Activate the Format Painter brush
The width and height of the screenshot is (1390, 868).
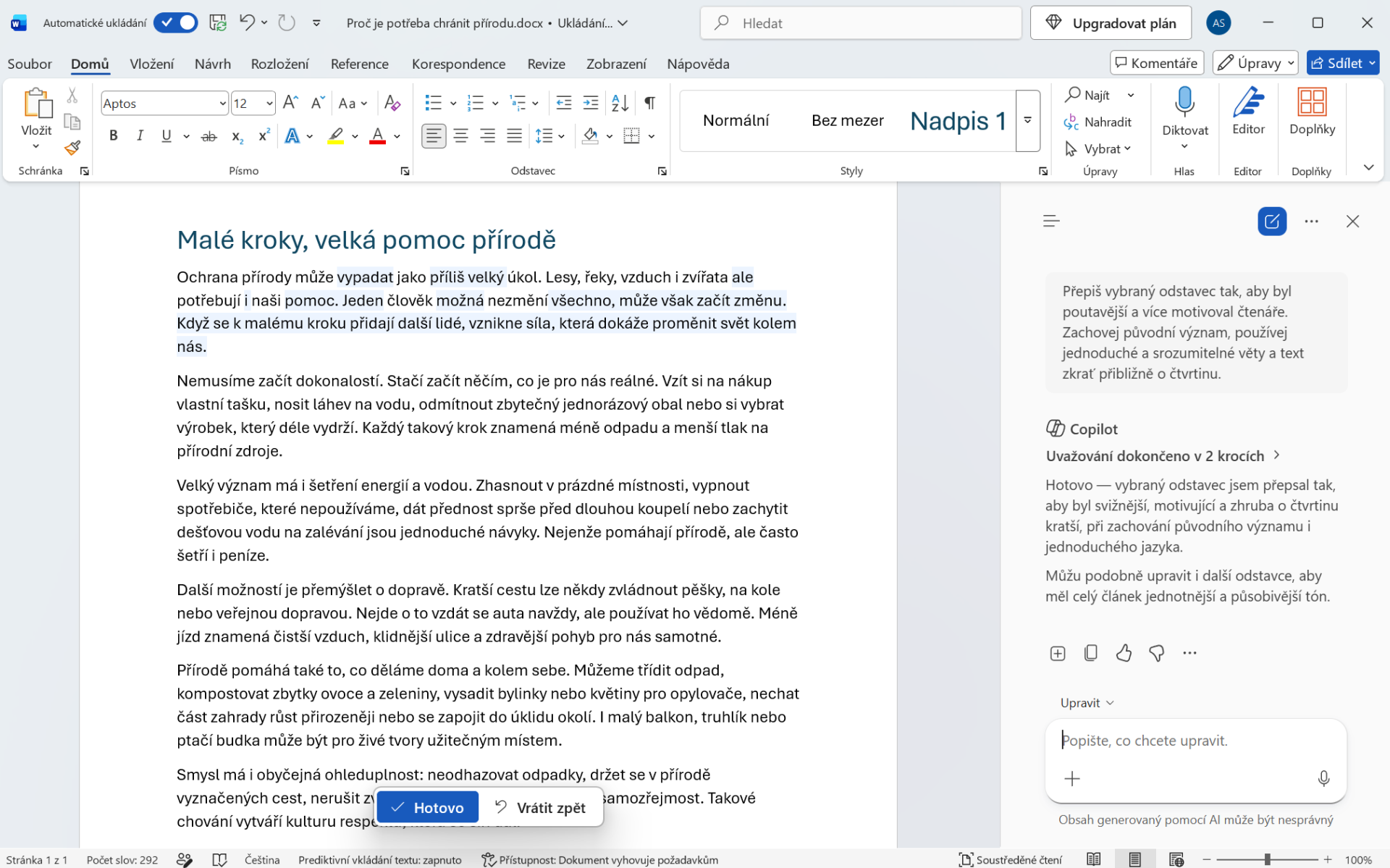(72, 148)
